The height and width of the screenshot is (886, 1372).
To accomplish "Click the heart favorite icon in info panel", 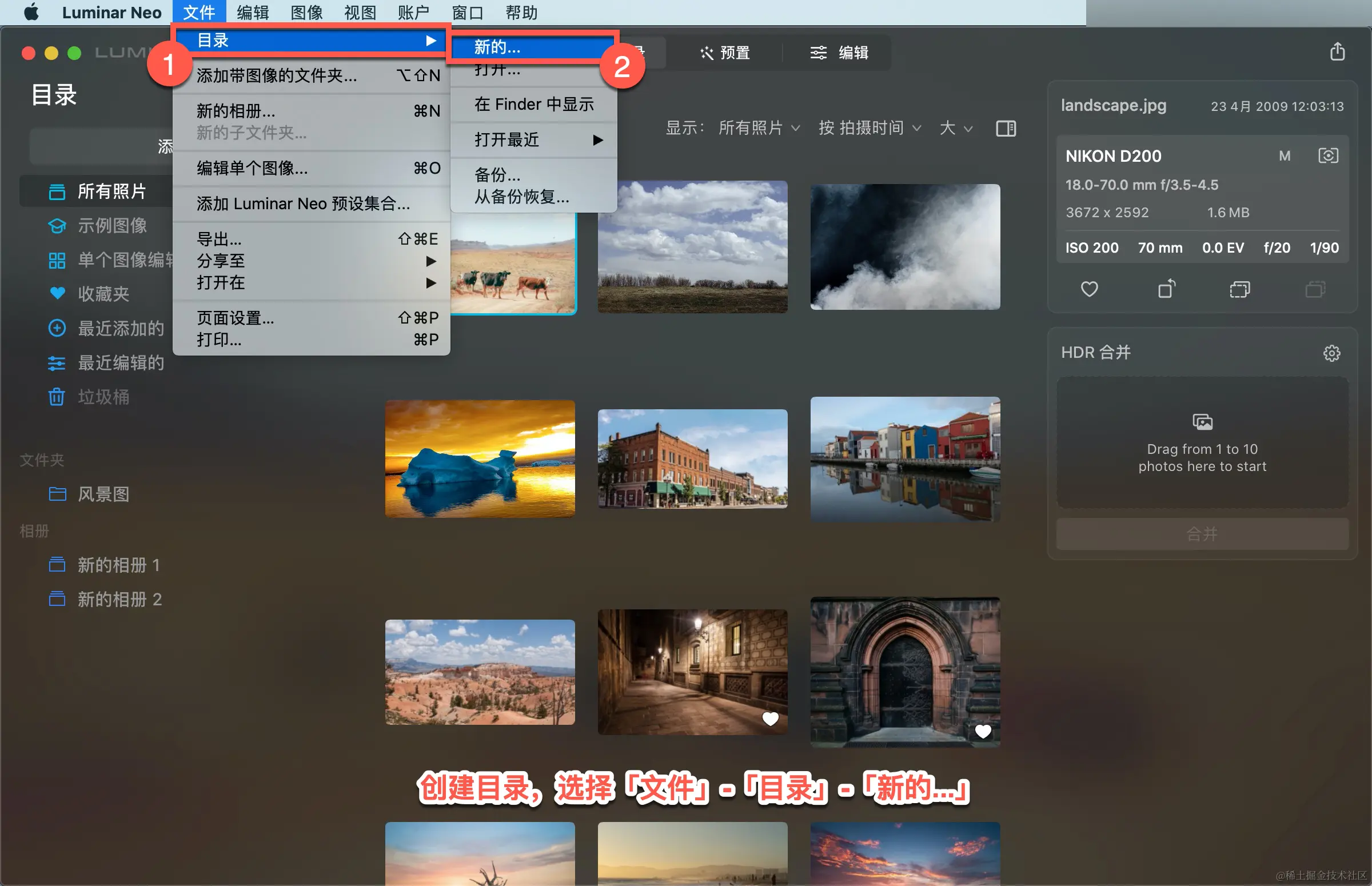I will pyautogui.click(x=1089, y=289).
